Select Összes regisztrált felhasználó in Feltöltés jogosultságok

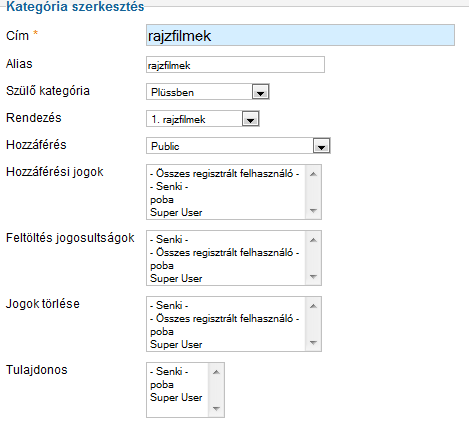coord(224,252)
